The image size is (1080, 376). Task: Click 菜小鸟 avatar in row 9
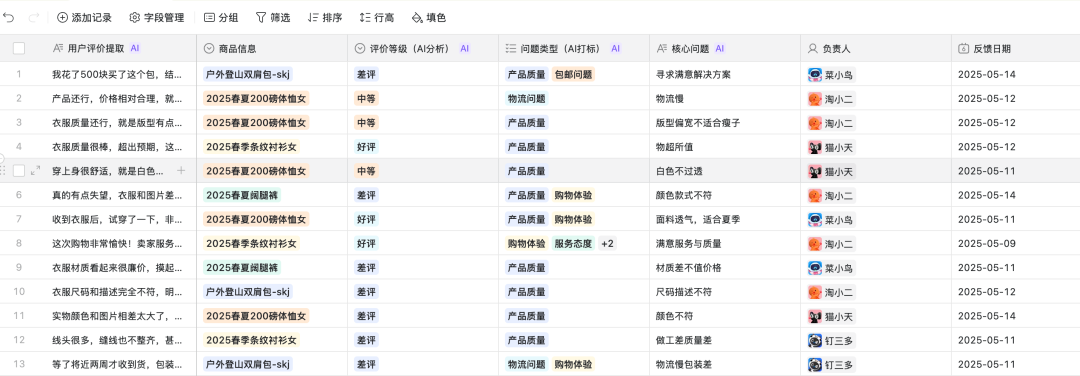[x=814, y=267]
